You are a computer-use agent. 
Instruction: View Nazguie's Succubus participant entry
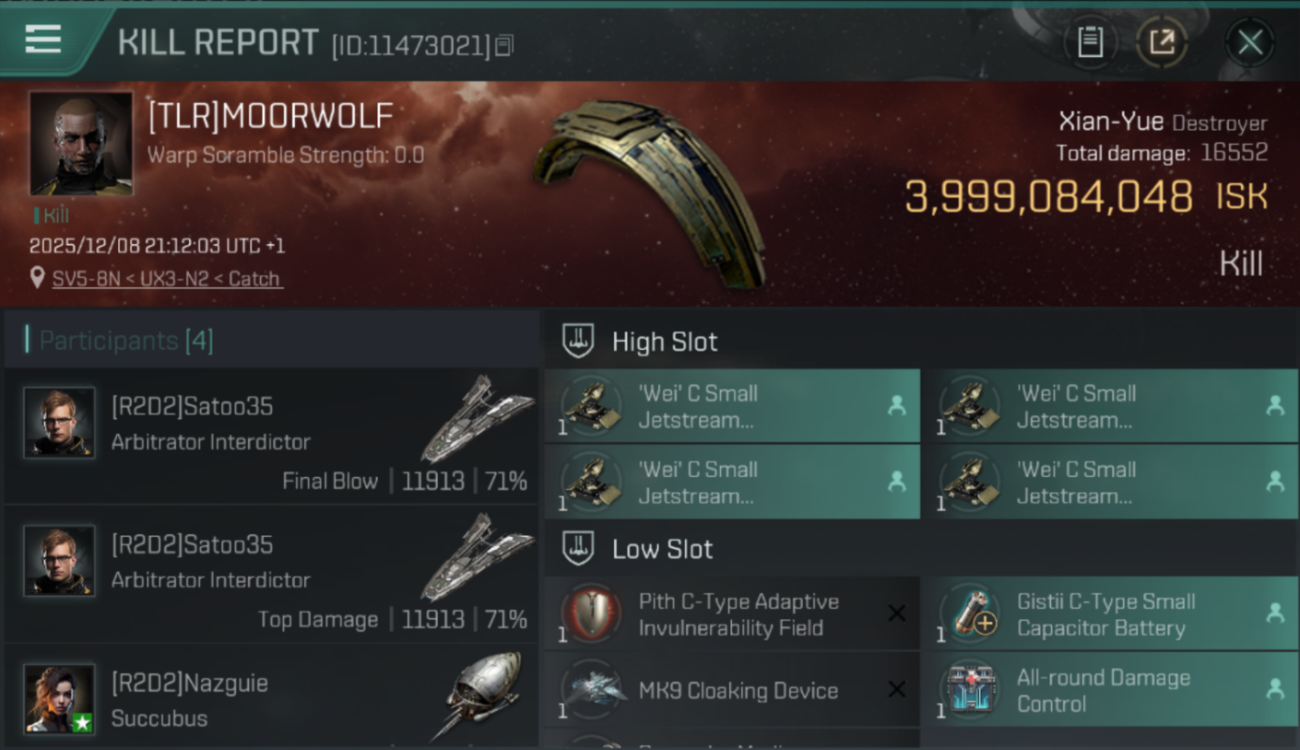pos(270,700)
